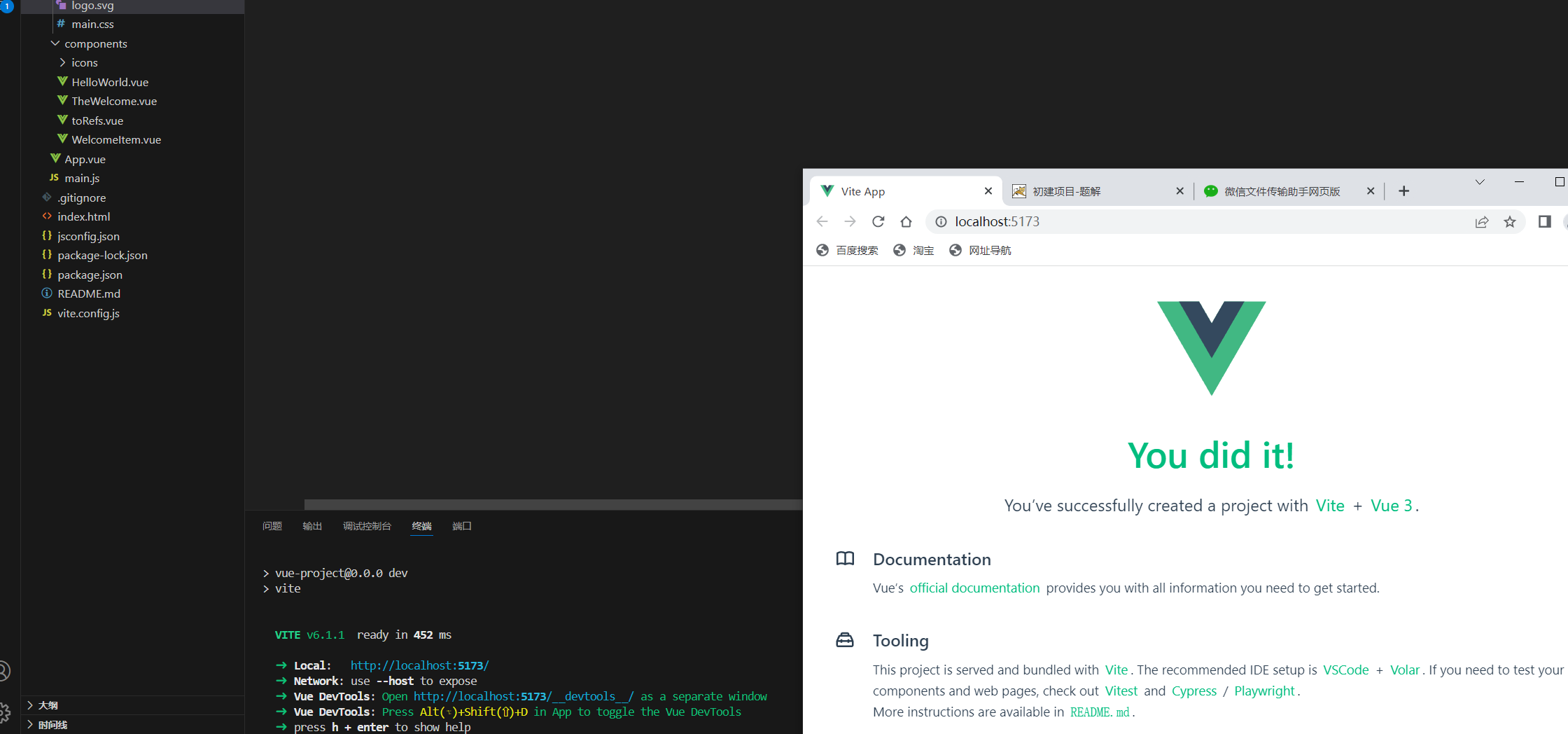
Task: Click the browser back arrow
Action: pyautogui.click(x=822, y=221)
